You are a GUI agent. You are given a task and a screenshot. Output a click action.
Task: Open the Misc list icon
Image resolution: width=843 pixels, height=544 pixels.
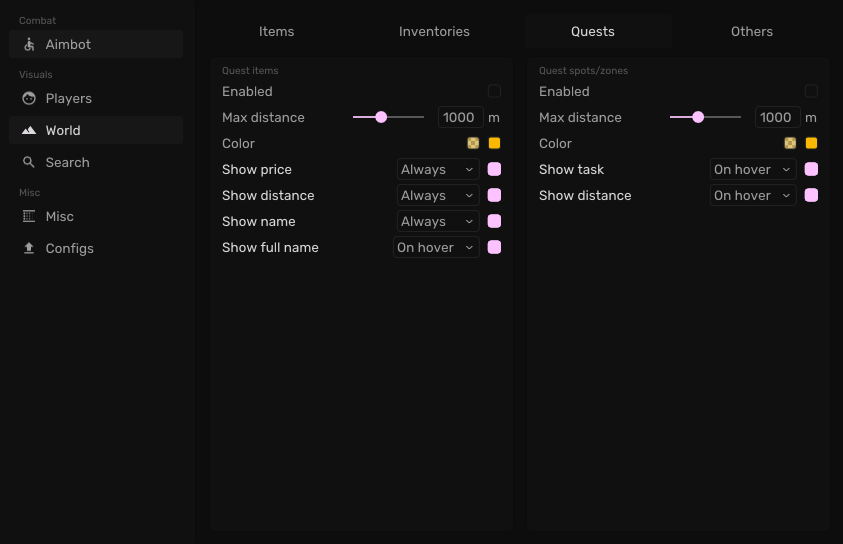pyautogui.click(x=29, y=217)
